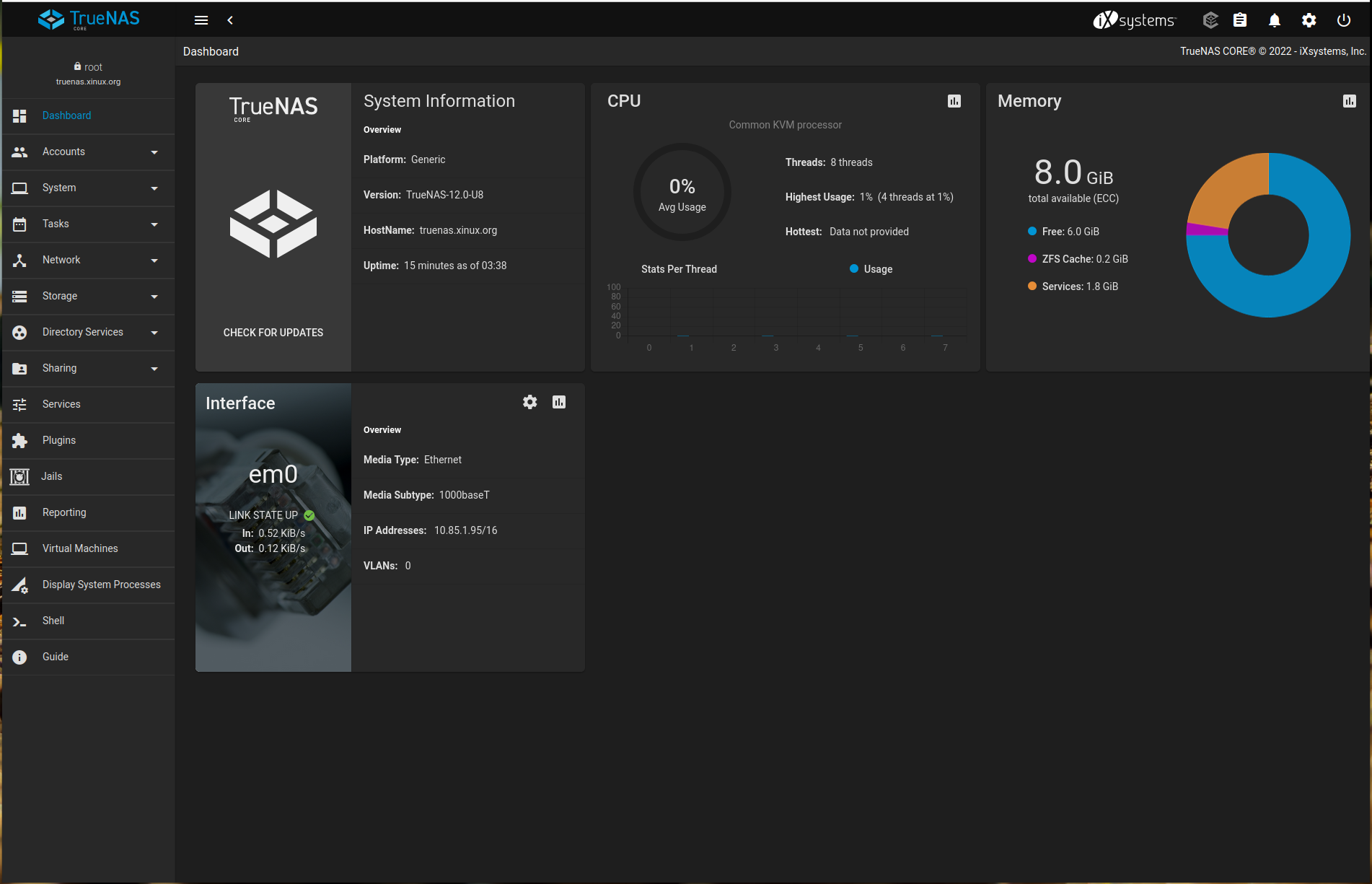Viewport: 1372px width, 884px height.
Task: Click the TrueCommand status icon
Action: 1210,20
